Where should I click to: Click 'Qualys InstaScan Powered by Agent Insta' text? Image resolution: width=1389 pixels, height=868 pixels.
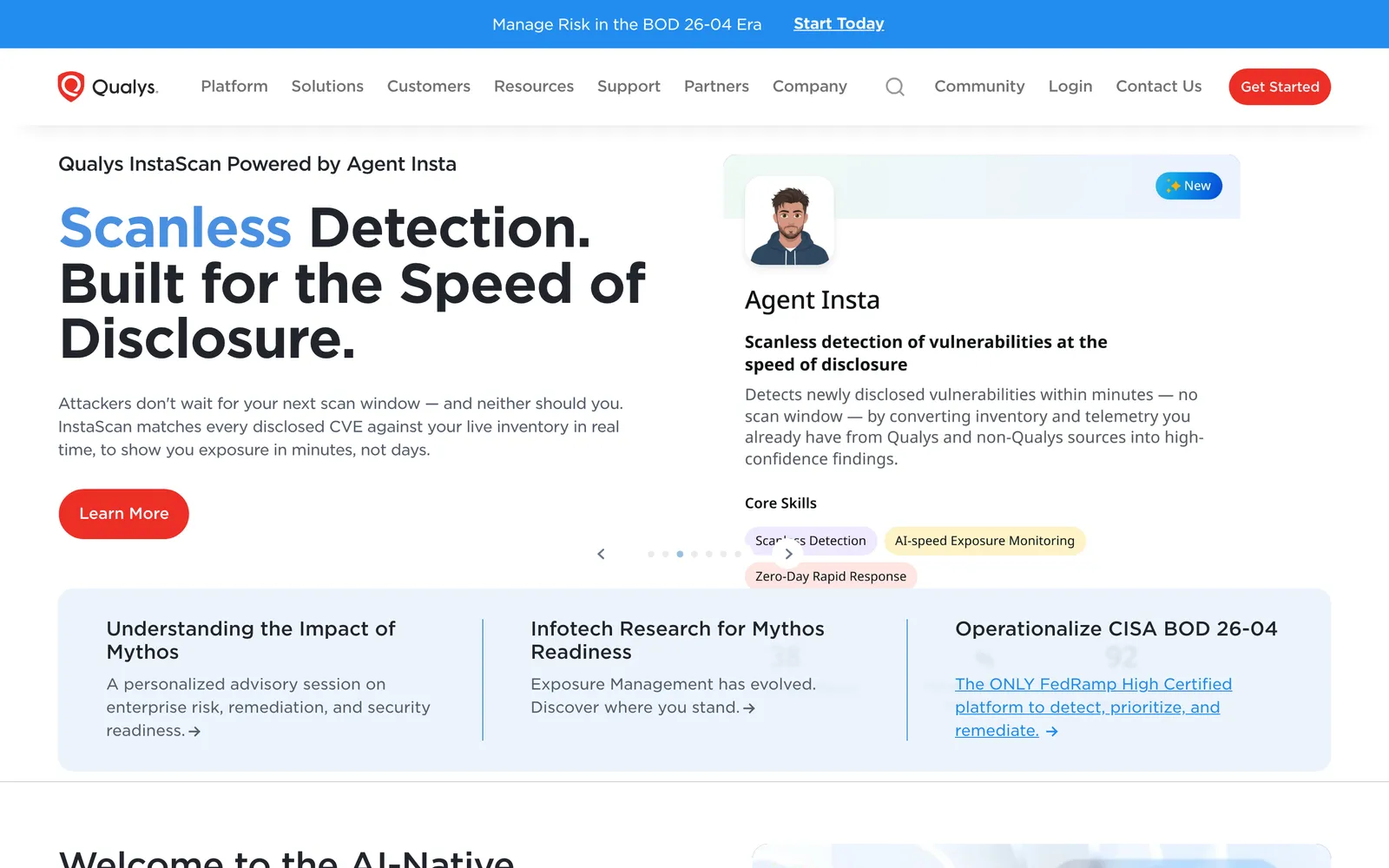[257, 164]
